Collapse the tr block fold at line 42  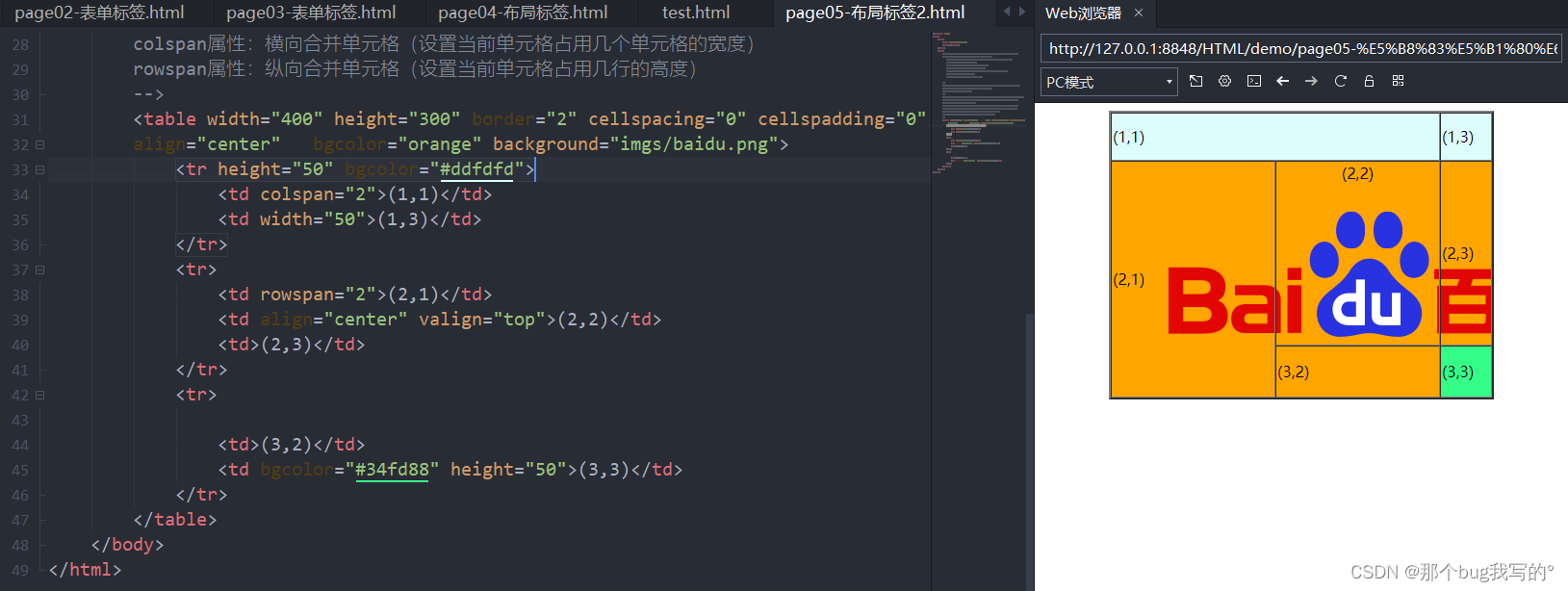pyautogui.click(x=40, y=395)
